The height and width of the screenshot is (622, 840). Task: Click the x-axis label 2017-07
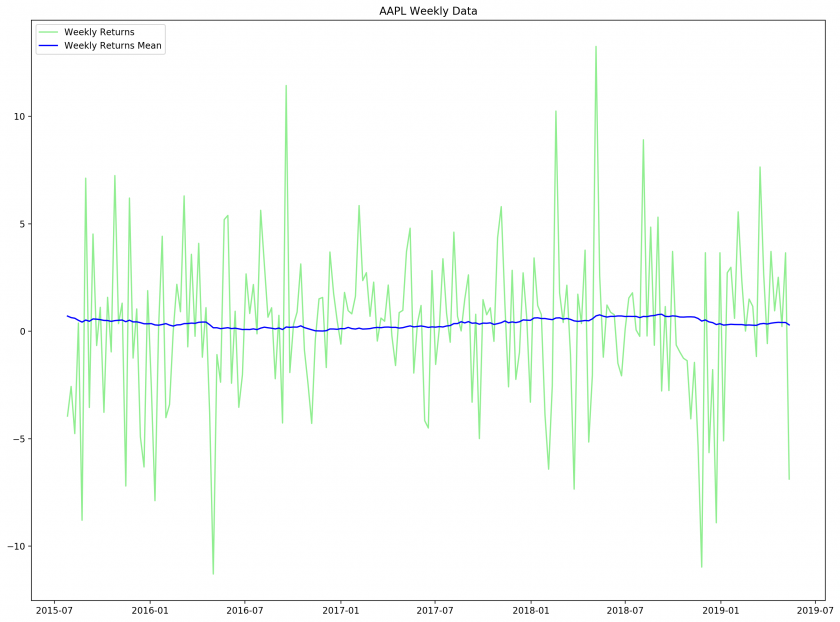pos(434,611)
